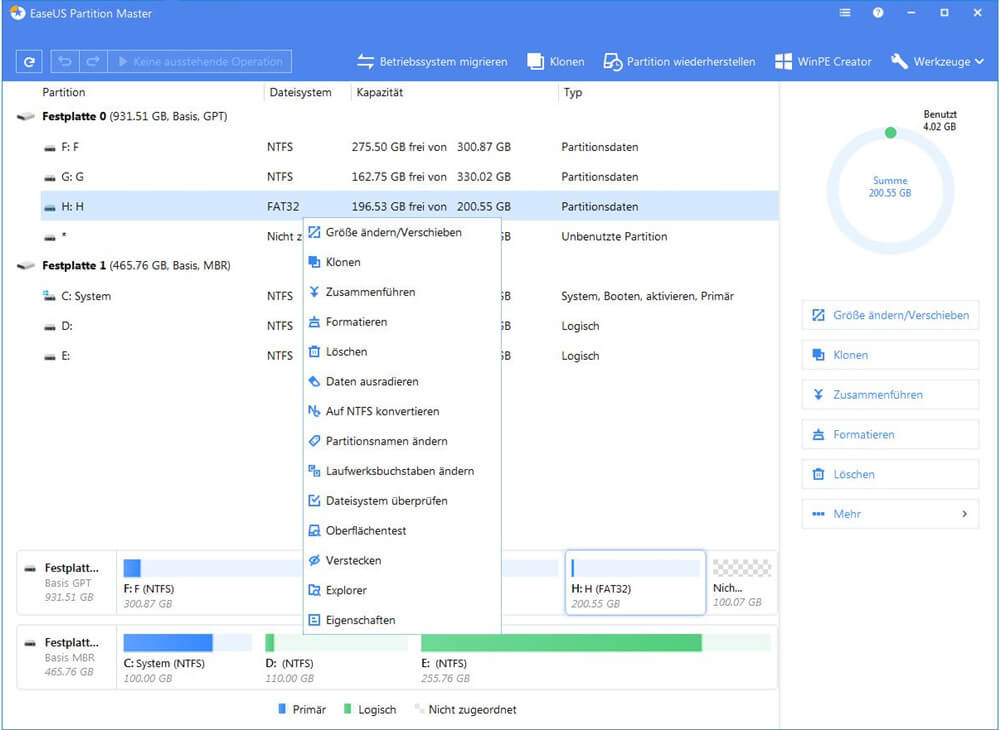1000x730 pixels.
Task: Click Formatieren button in right panel
Action: (890, 435)
